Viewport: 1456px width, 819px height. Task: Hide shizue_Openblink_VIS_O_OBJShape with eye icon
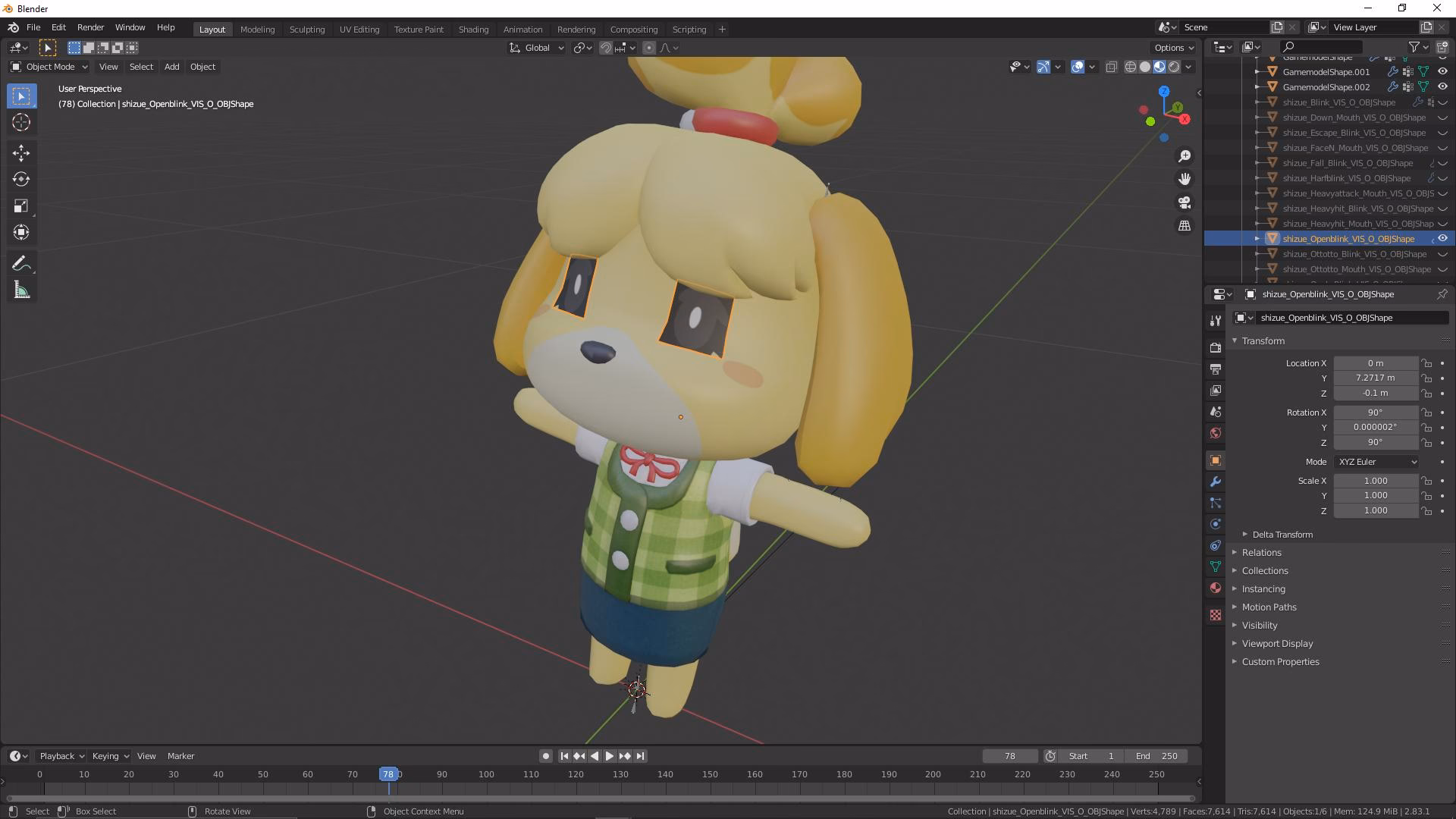[x=1442, y=239]
